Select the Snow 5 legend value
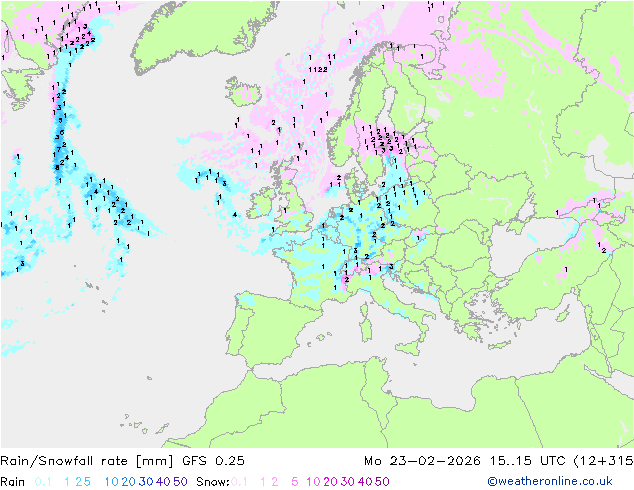The image size is (634, 490). coord(295,482)
